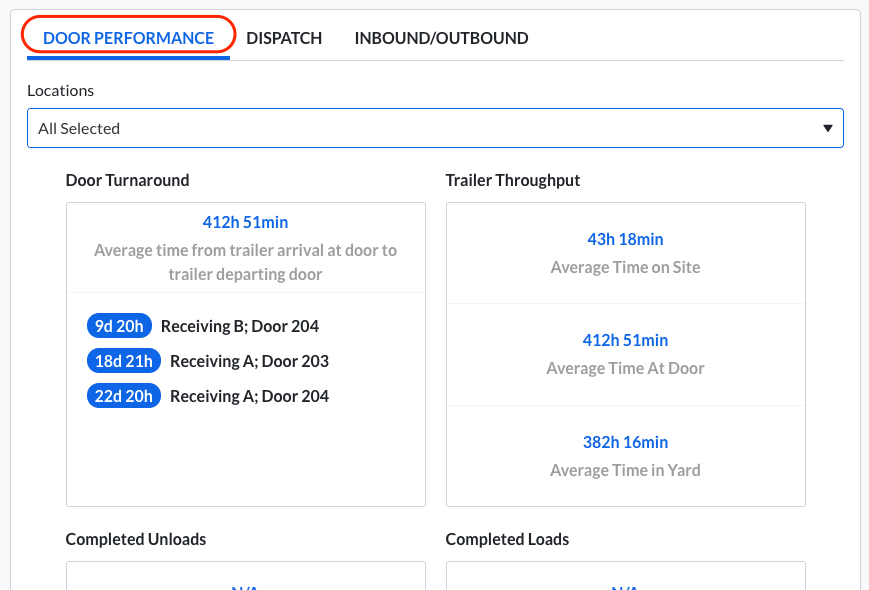869x590 pixels.
Task: Click the 412h 51min door turnaround value
Action: pyautogui.click(x=245, y=221)
